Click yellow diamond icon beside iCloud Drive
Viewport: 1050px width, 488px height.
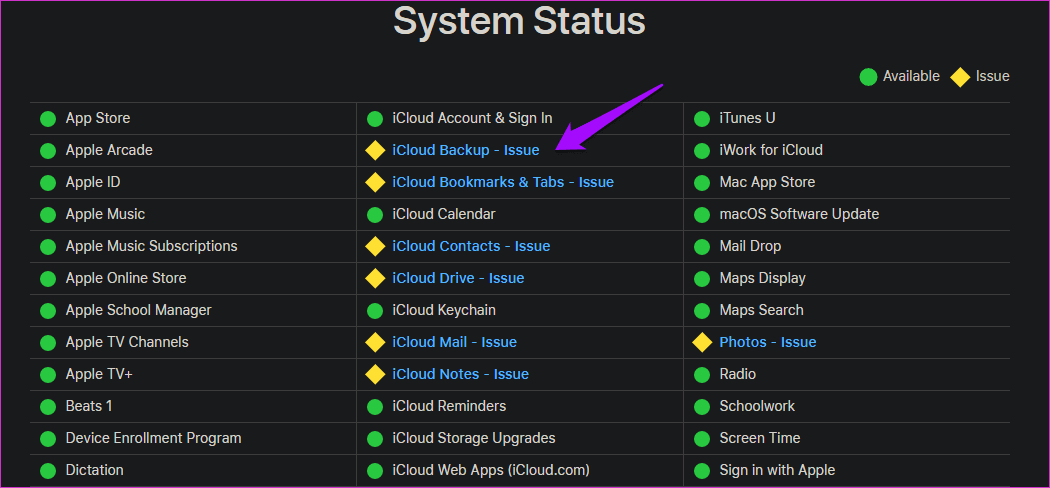375,278
